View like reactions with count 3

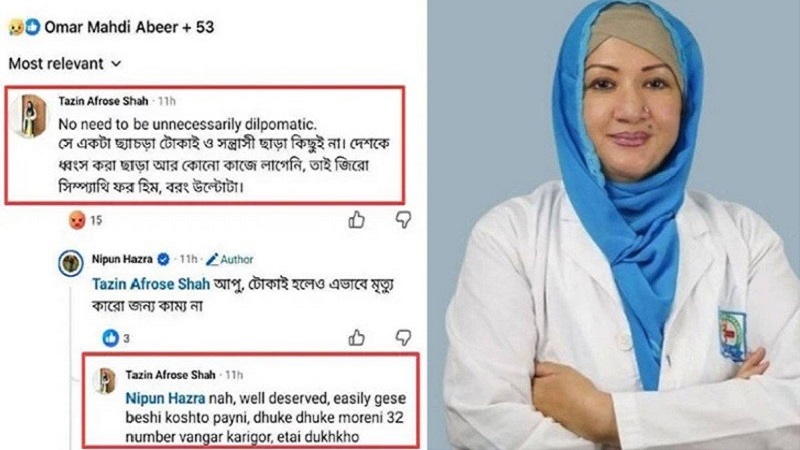pyautogui.click(x=116, y=338)
